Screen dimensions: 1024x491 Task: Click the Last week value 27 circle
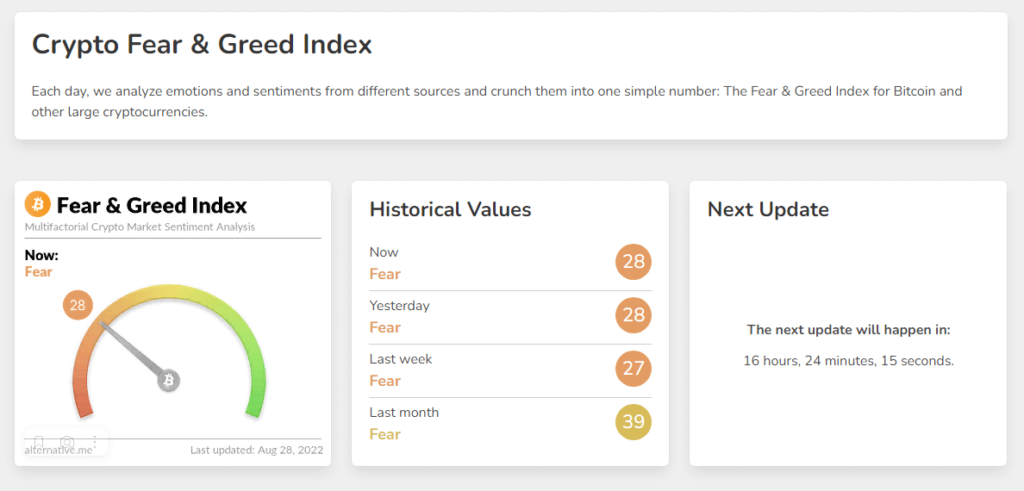click(633, 369)
